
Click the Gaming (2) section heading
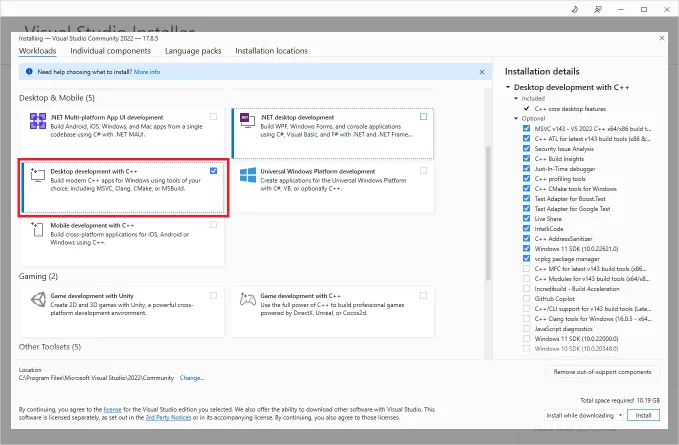tap(38, 276)
